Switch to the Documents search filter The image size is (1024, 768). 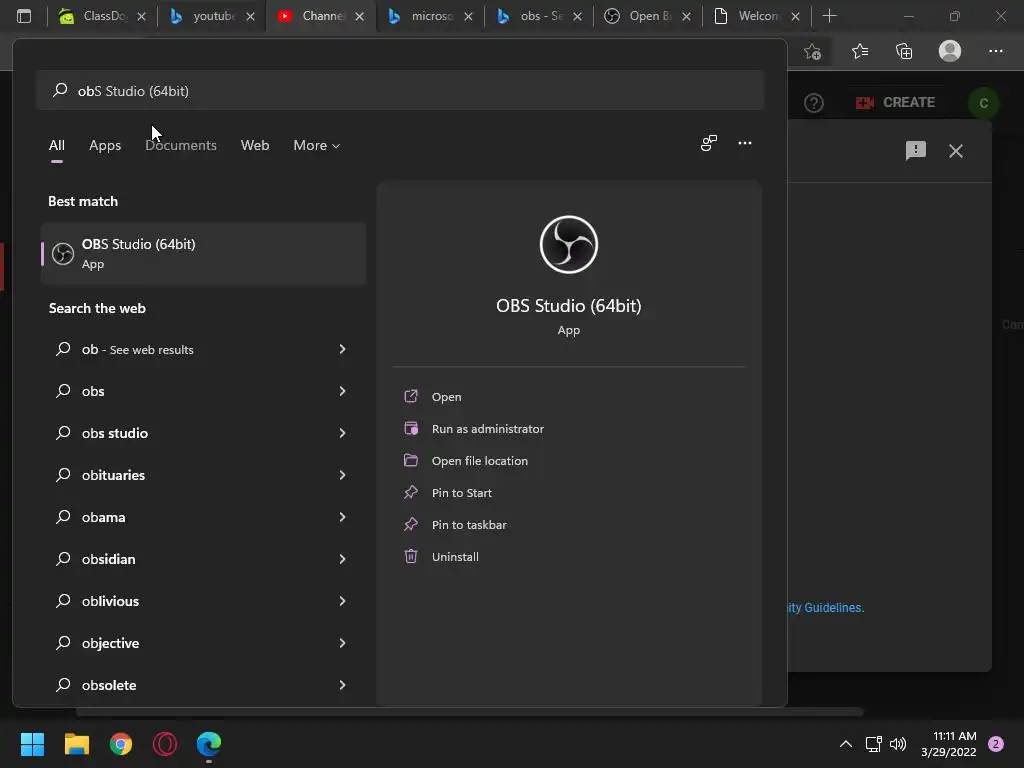[181, 145]
